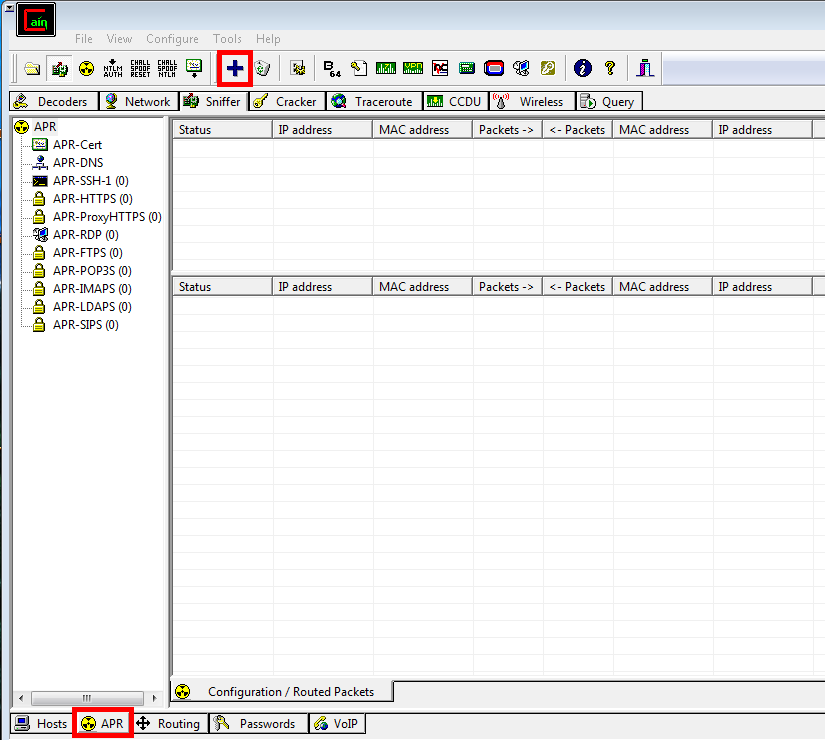Click the Status column header in upper list
825x740 pixels.
(222, 130)
